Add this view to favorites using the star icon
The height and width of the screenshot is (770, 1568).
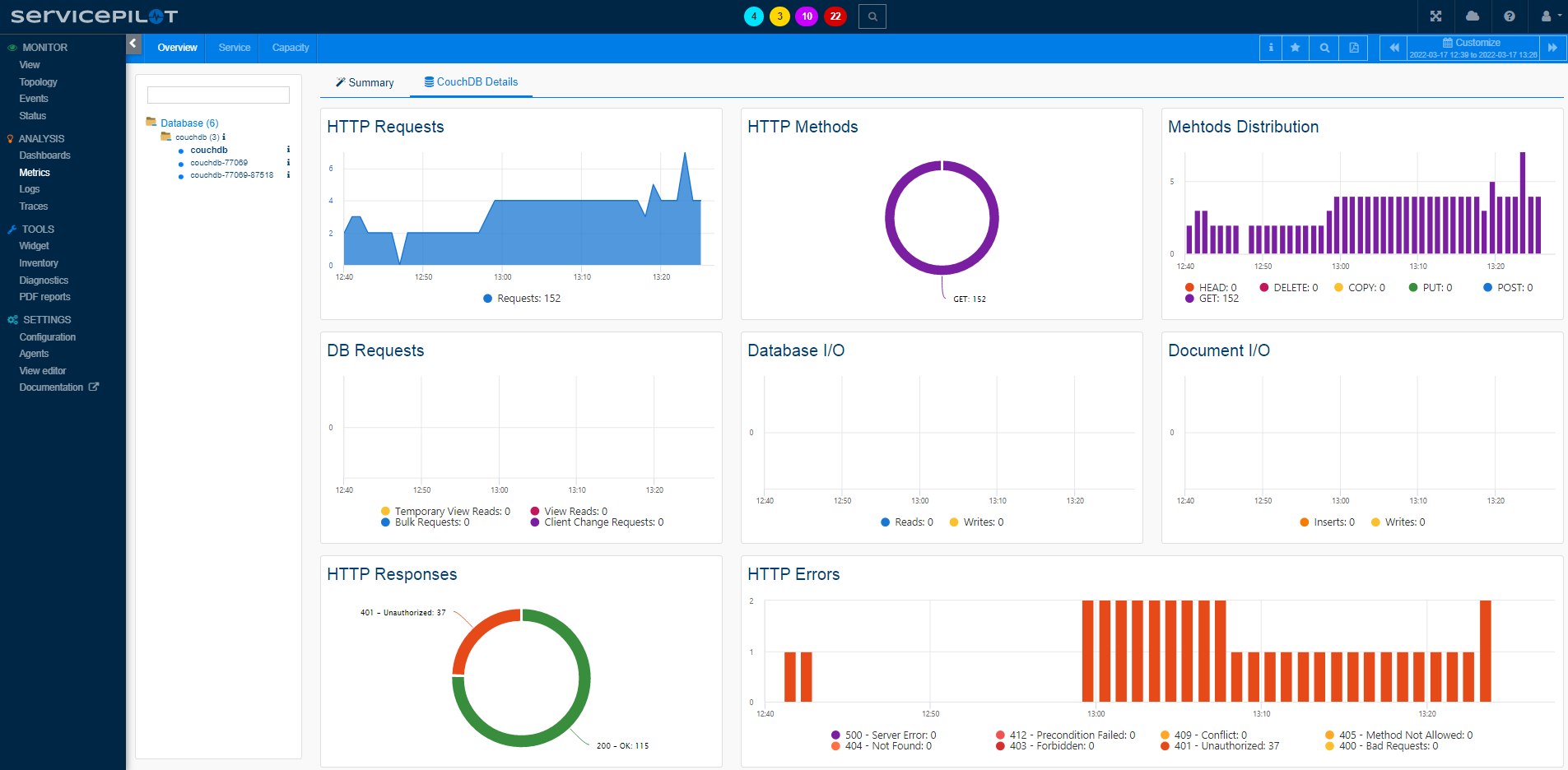(1295, 48)
